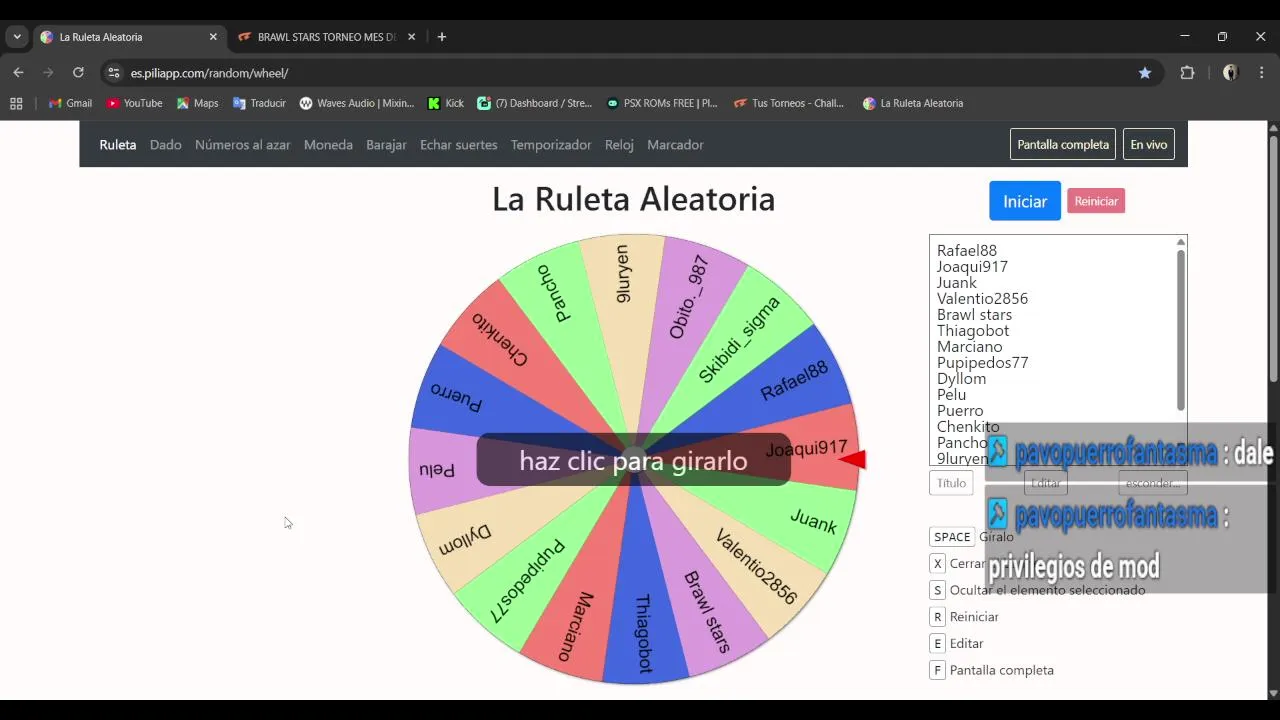The image size is (1280, 720).
Task: Reload the page with refresh icon
Action: pyautogui.click(x=78, y=73)
